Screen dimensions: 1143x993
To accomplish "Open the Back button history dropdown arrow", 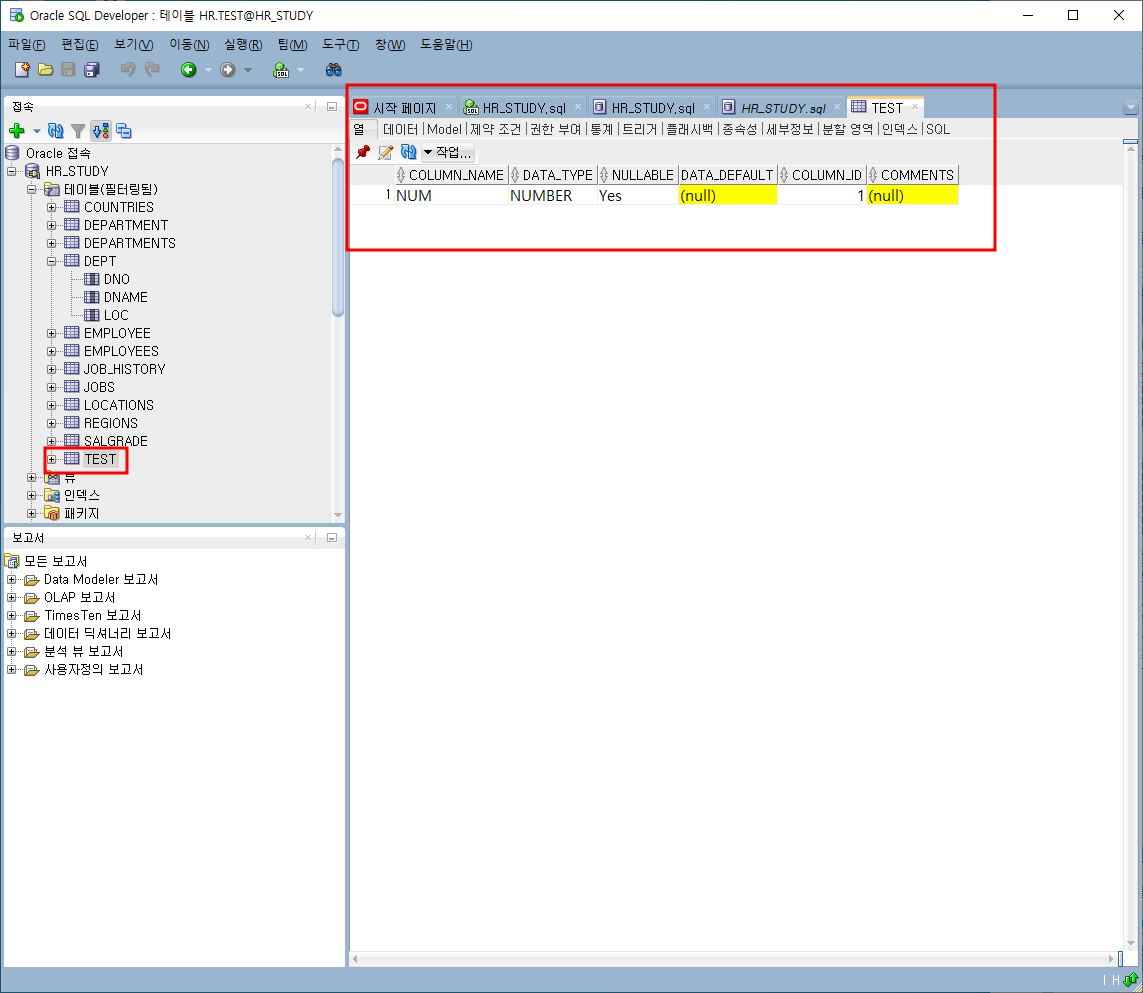I will [x=208, y=70].
